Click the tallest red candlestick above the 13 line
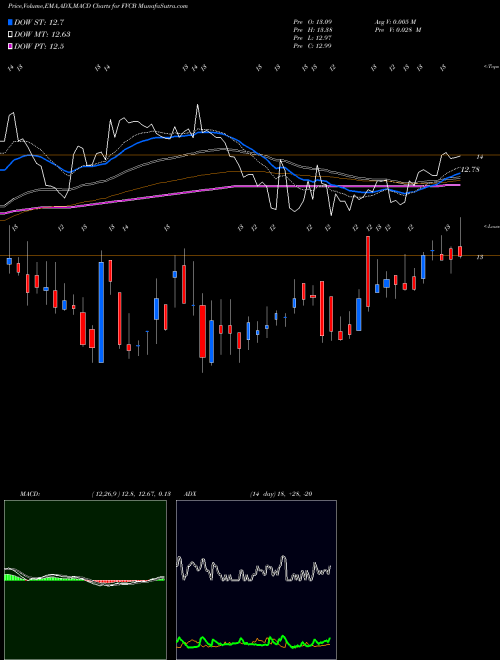 click(368, 271)
